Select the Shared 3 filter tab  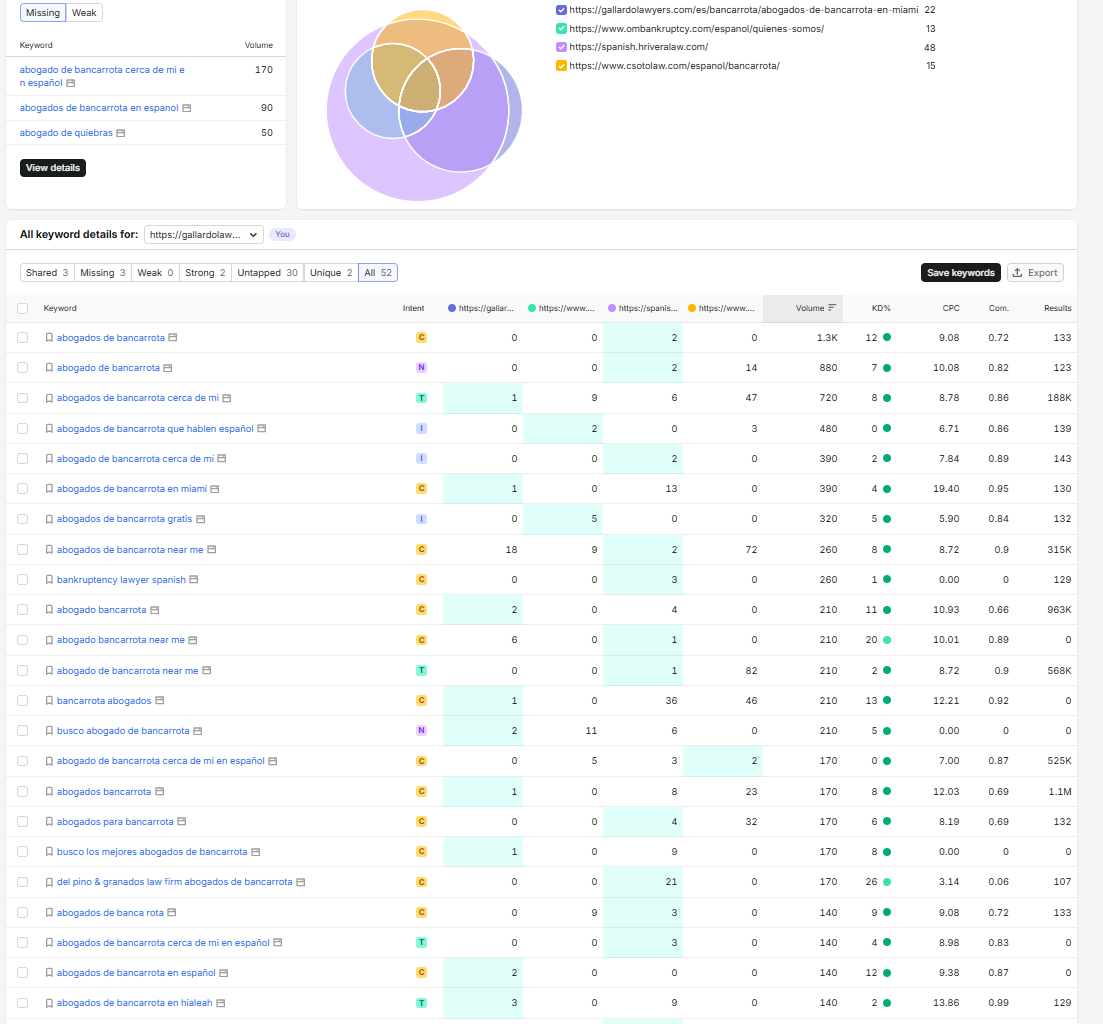[47, 273]
